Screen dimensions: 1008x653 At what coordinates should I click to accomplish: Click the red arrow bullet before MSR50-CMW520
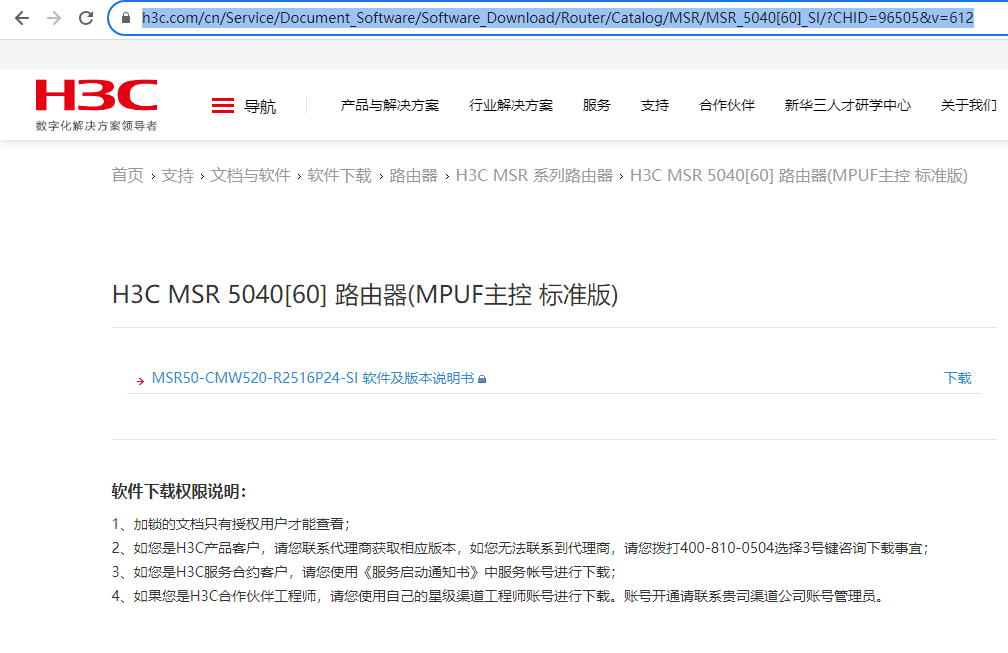[x=140, y=382]
